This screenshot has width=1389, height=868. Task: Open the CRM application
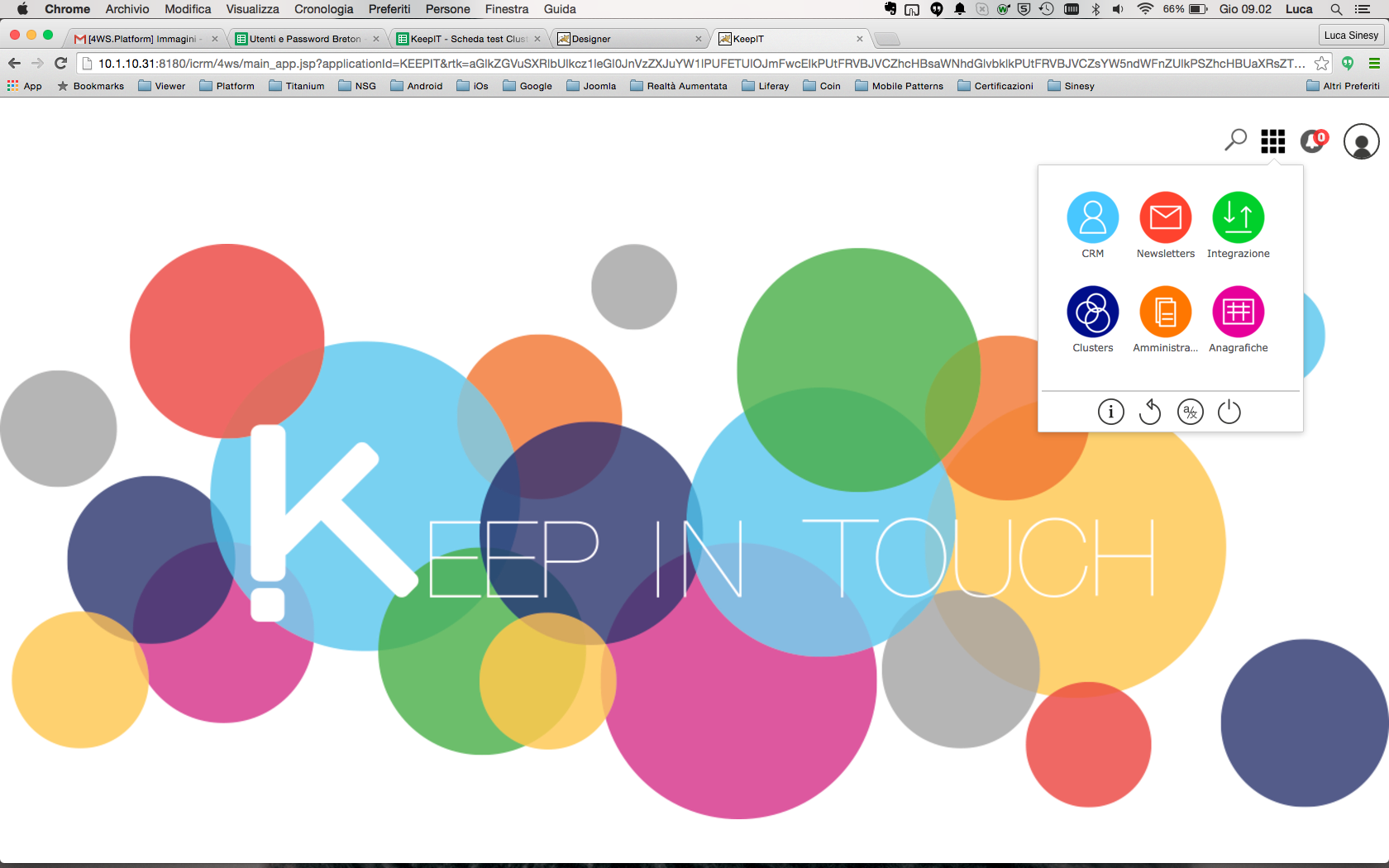tap(1092, 219)
